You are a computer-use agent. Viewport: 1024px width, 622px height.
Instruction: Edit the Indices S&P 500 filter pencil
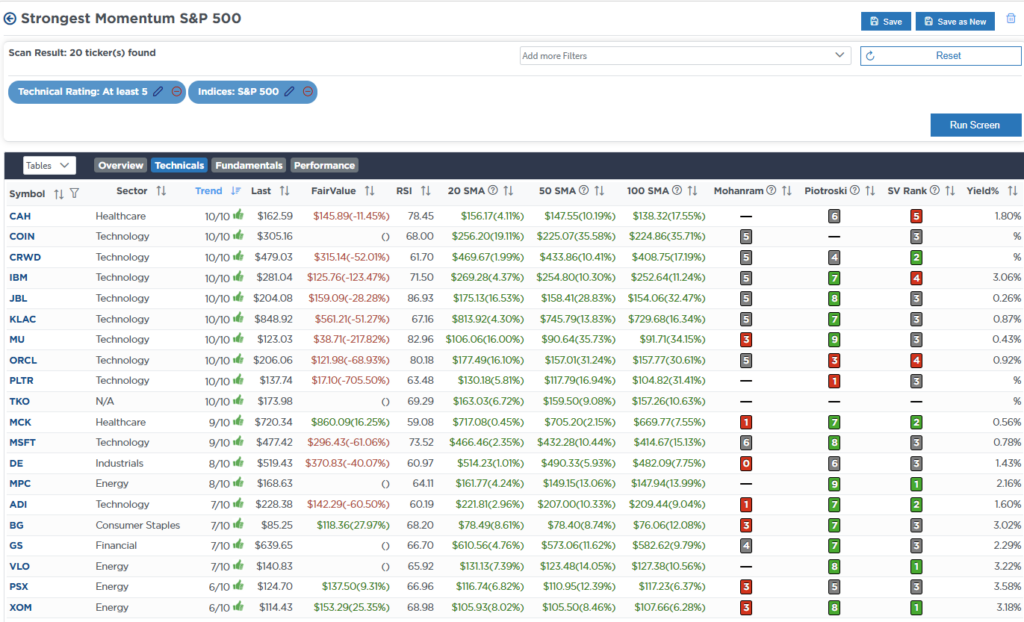(x=289, y=91)
